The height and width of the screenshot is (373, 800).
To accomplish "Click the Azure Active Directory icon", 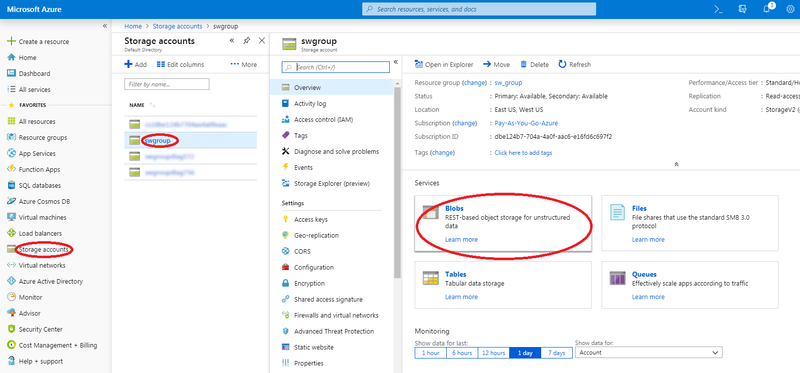I will 12,281.
